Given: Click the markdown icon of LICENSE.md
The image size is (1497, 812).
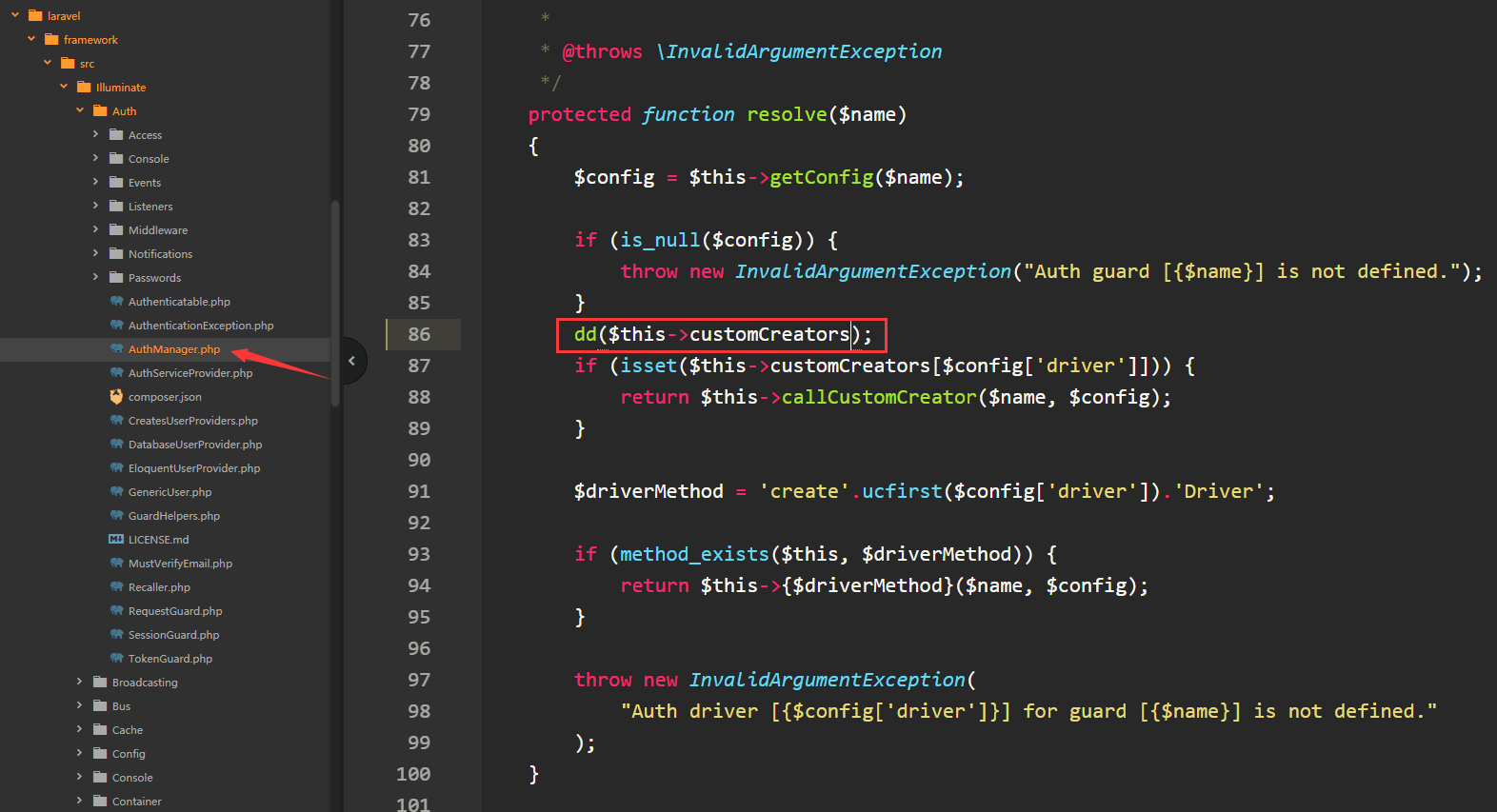Looking at the screenshot, I should pyautogui.click(x=116, y=539).
